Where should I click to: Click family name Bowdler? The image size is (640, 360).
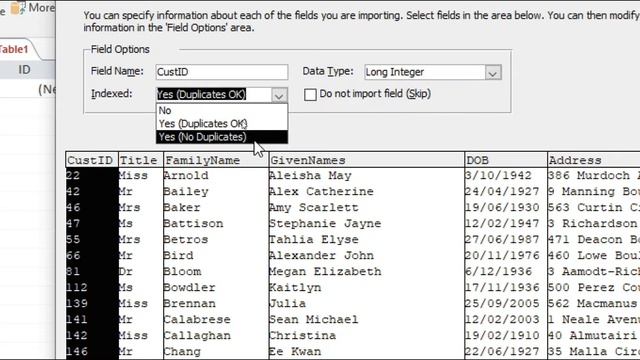tap(189, 287)
